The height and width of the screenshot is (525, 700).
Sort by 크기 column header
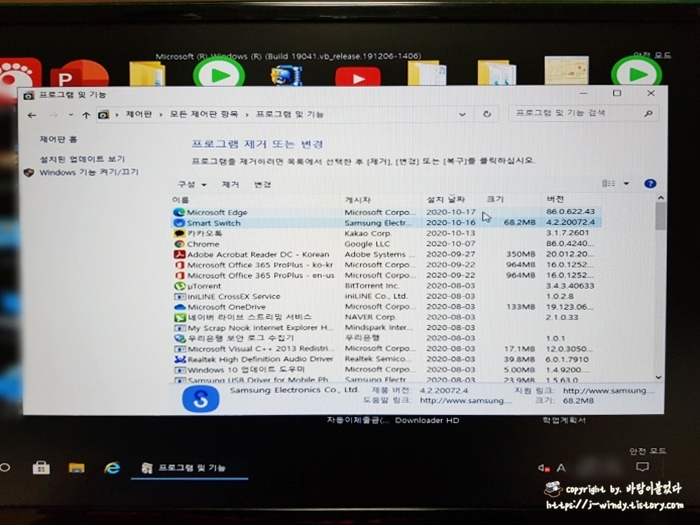point(495,199)
